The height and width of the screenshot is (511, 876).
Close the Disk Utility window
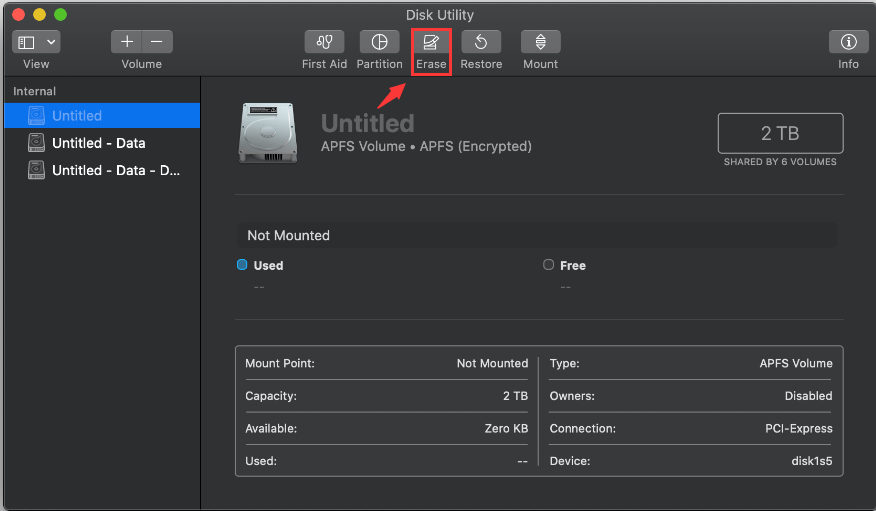coord(18,15)
